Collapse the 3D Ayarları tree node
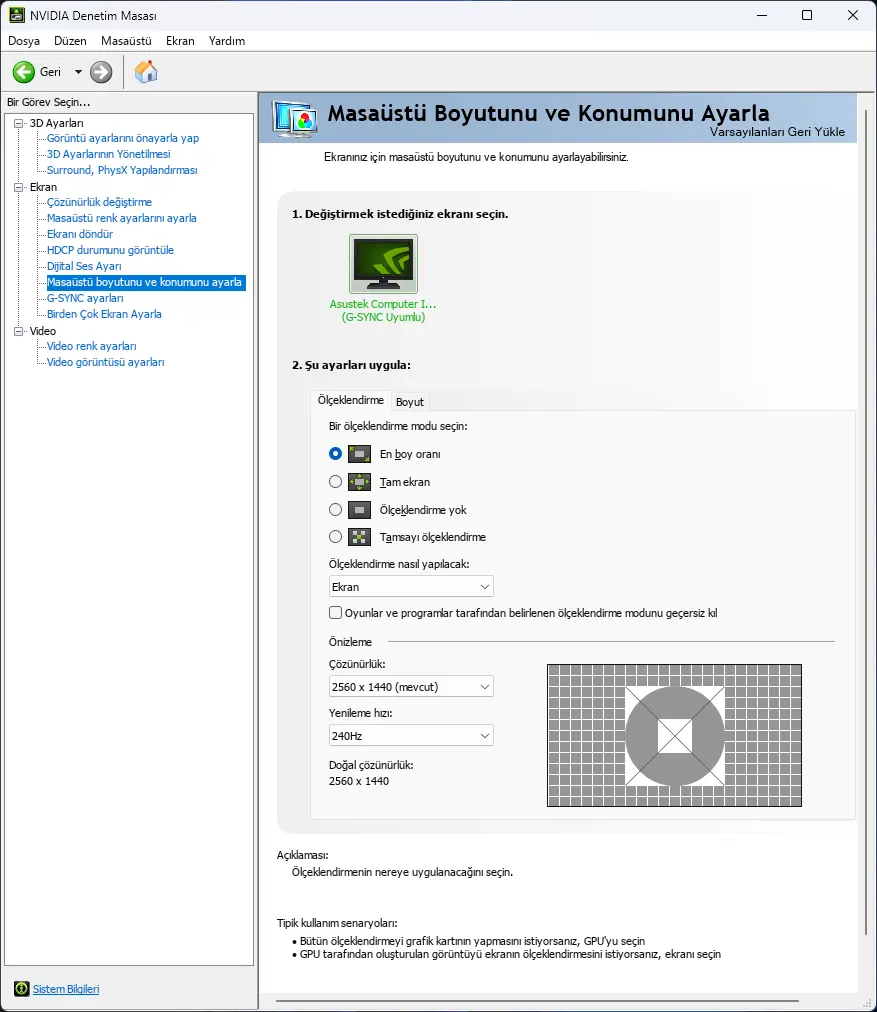The width and height of the screenshot is (877, 1012). click(x=19, y=123)
